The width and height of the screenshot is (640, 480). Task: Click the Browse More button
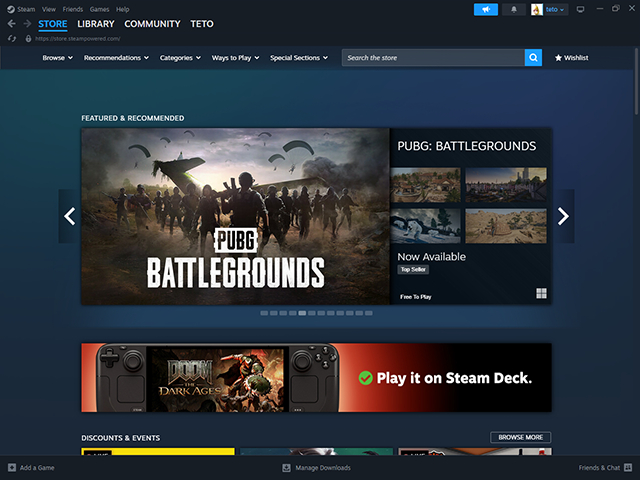click(520, 437)
